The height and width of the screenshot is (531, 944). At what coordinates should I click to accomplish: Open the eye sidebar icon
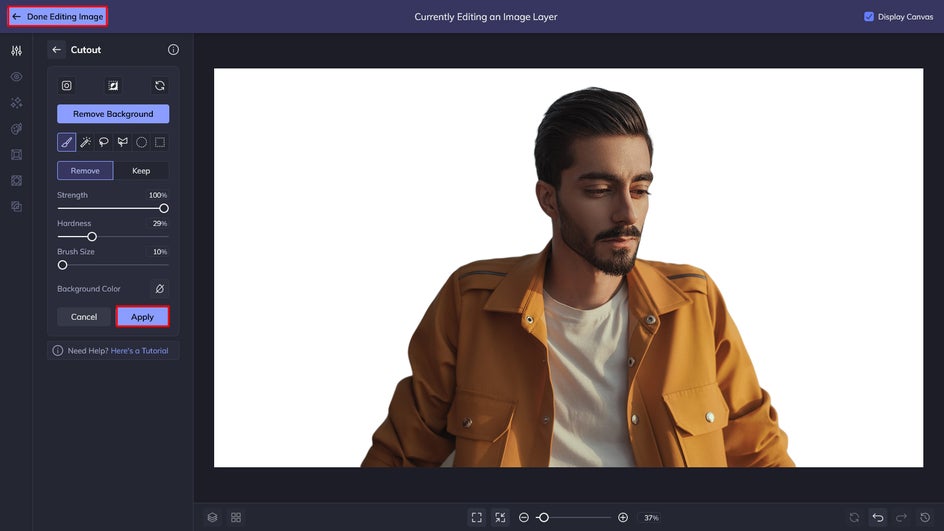click(16, 76)
